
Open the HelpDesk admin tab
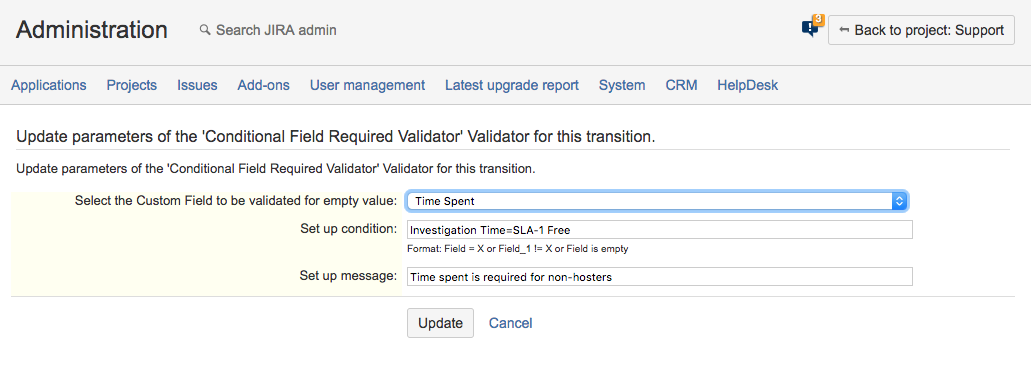tap(748, 85)
